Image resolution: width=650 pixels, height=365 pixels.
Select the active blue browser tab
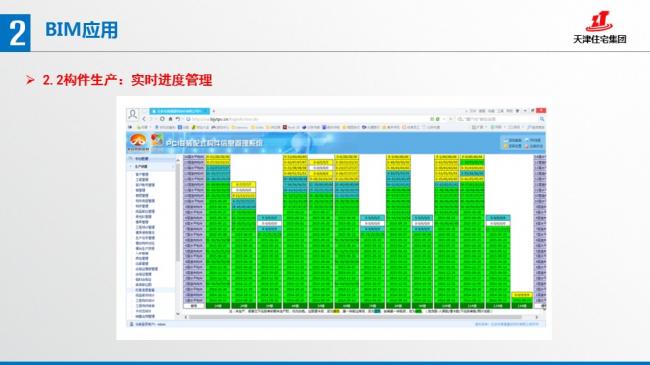click(x=179, y=111)
